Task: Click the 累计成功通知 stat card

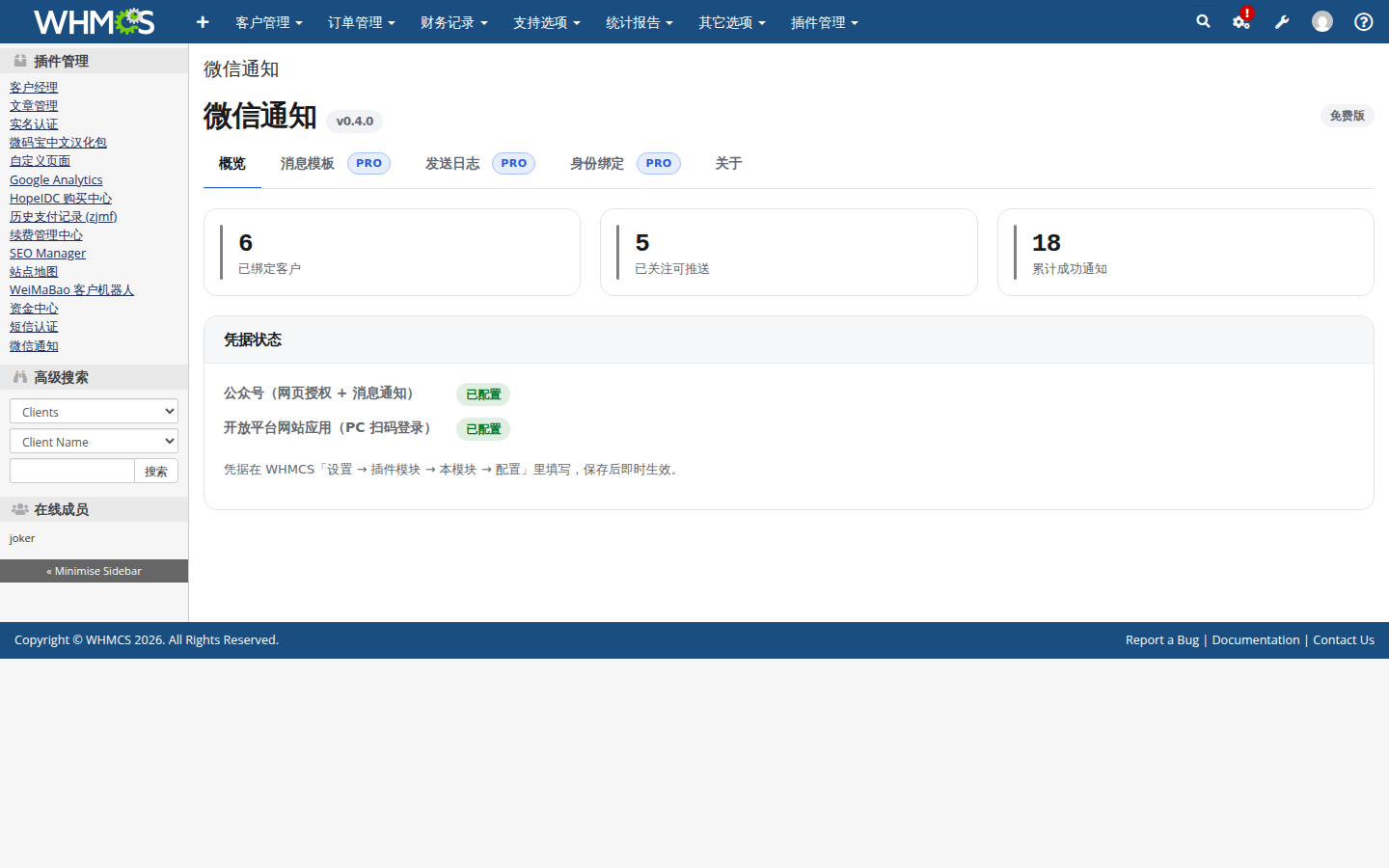Action: click(x=1185, y=253)
